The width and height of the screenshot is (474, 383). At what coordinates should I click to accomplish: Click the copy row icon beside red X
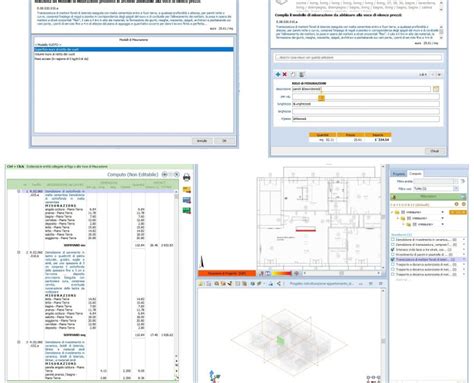293,75
